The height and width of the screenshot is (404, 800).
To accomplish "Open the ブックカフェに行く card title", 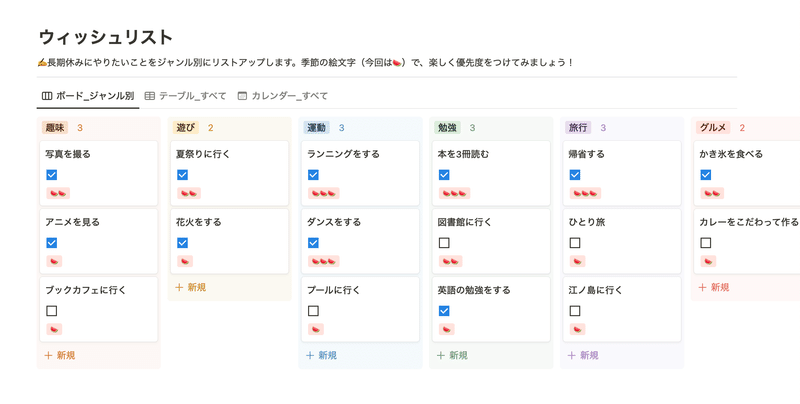I will pos(86,290).
